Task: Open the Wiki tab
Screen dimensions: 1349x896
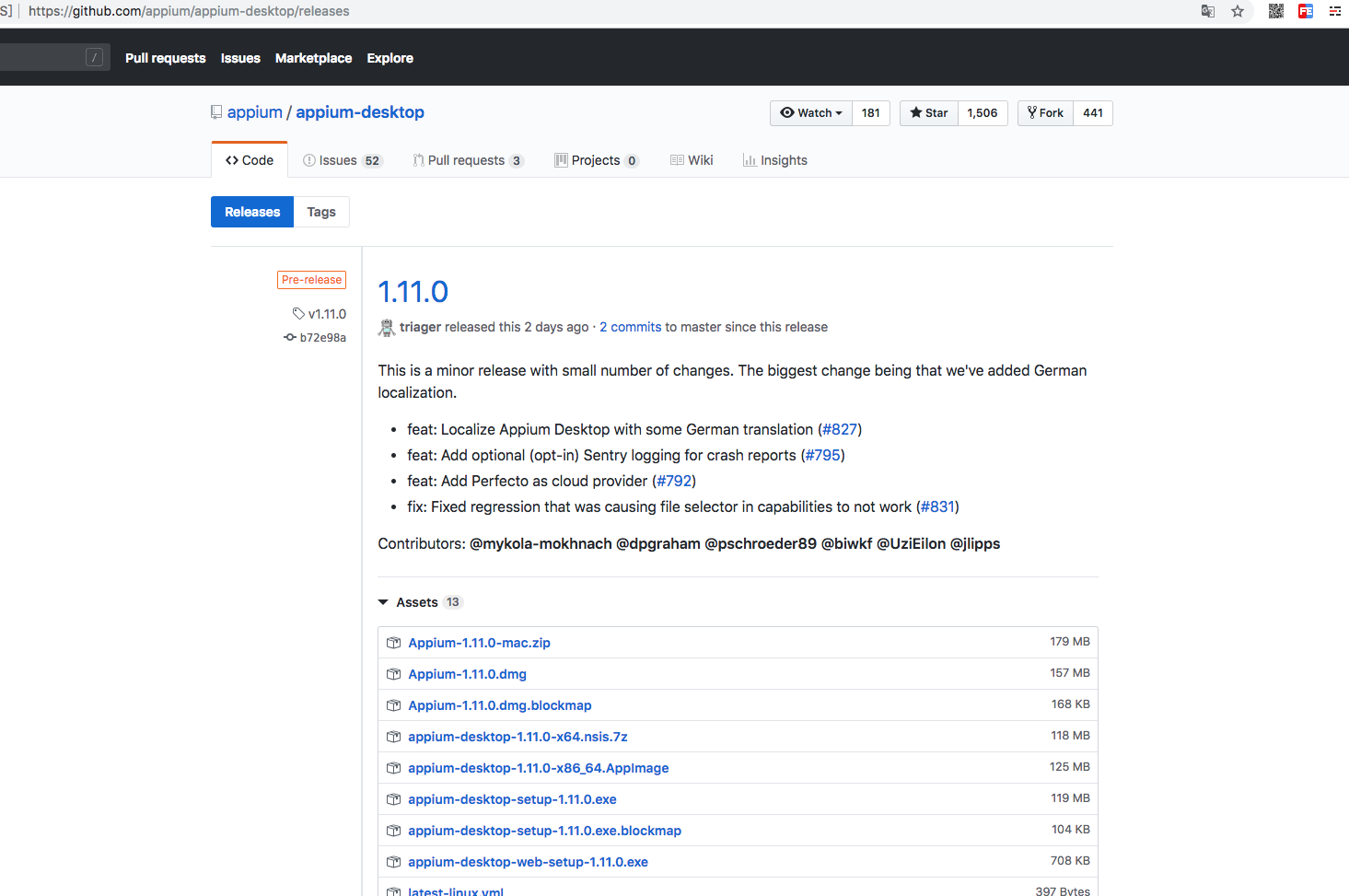Action: tap(692, 160)
